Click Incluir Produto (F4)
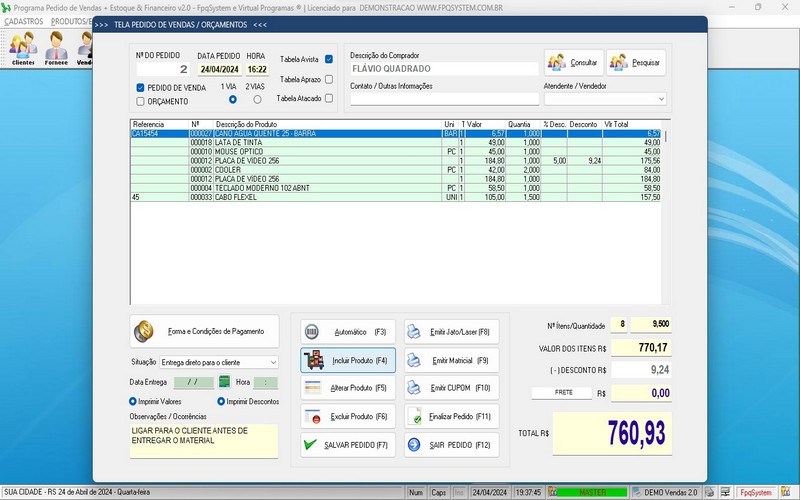 (x=347, y=359)
